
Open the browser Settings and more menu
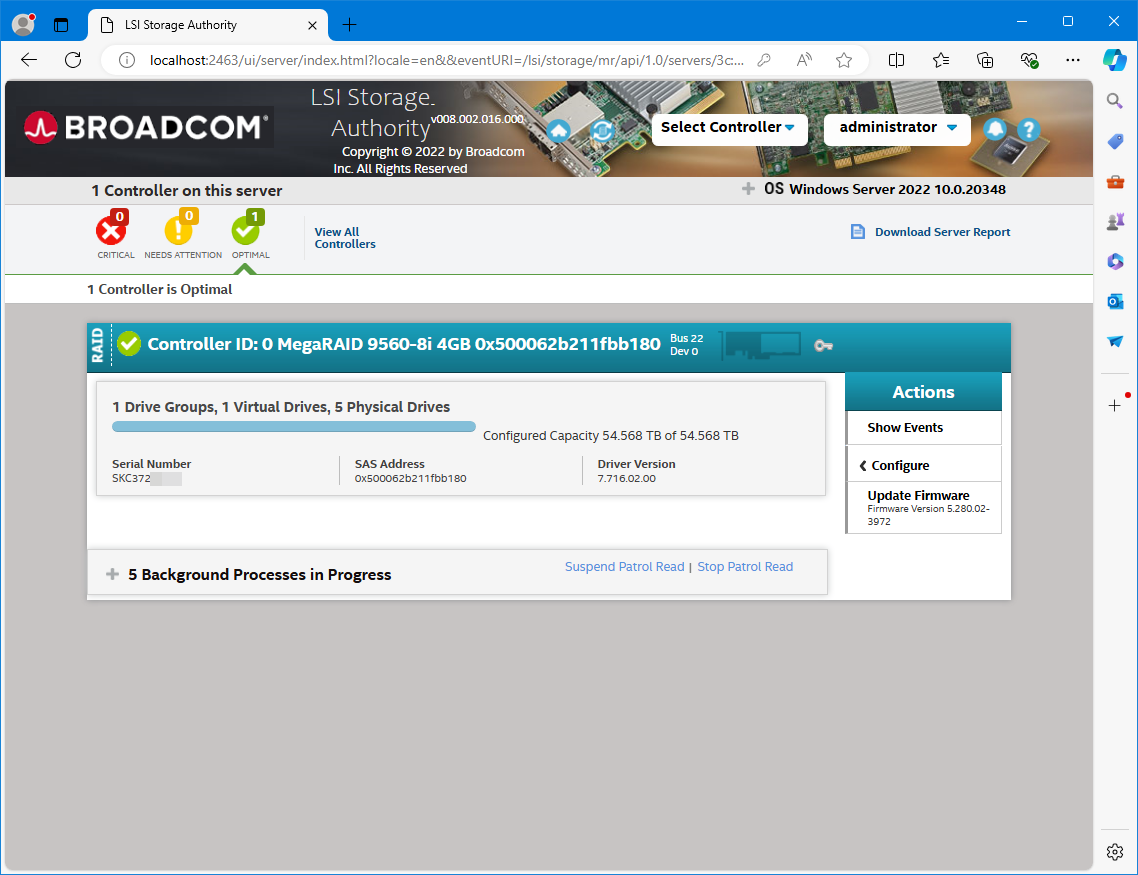pos(1073,60)
